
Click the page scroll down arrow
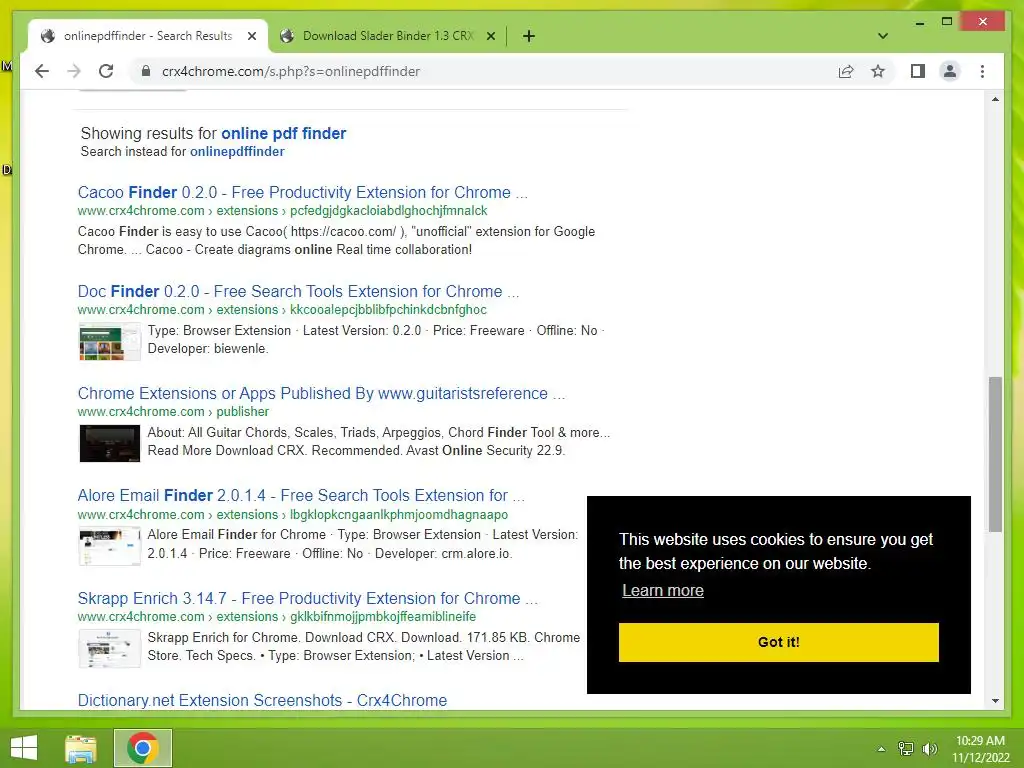tap(995, 701)
